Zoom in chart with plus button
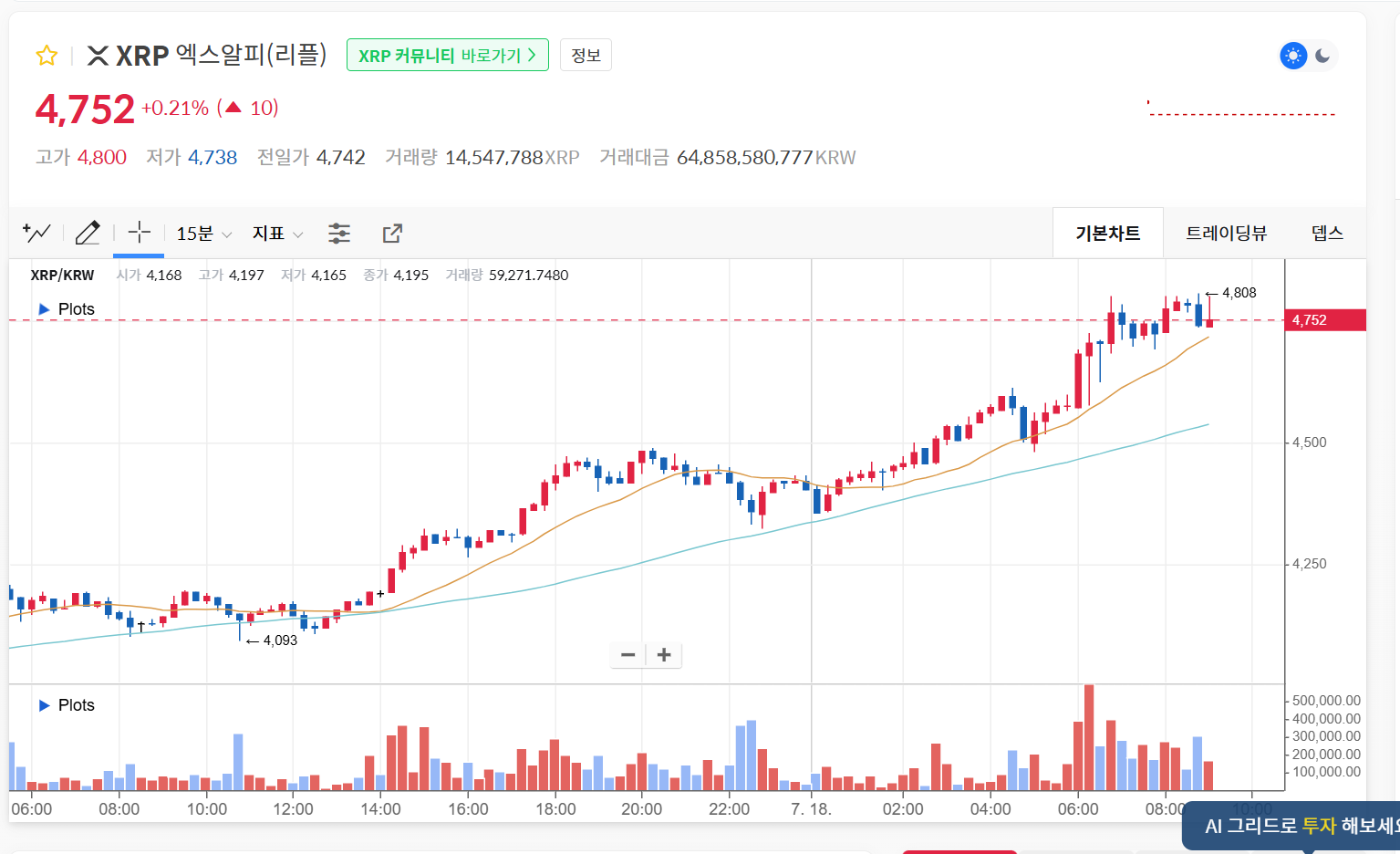 coord(664,655)
